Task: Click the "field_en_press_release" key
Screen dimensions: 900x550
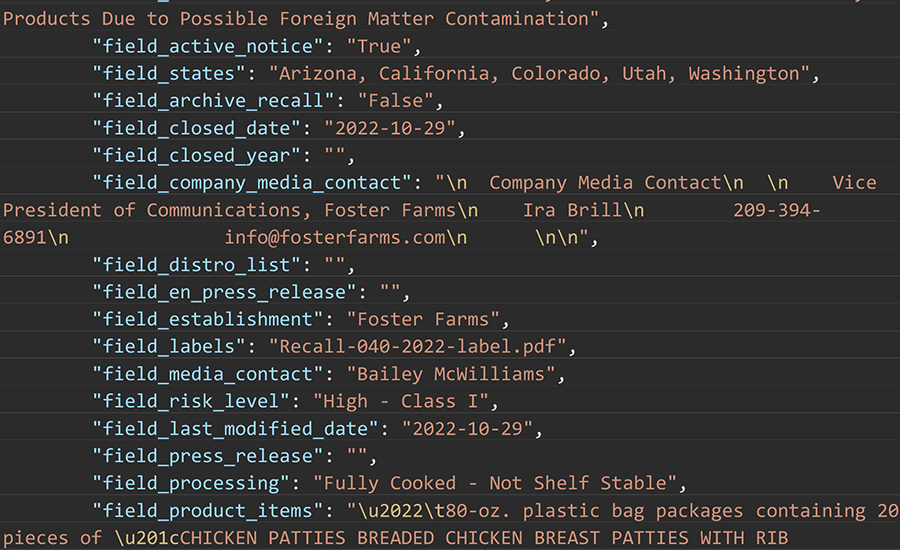Action: (224, 292)
